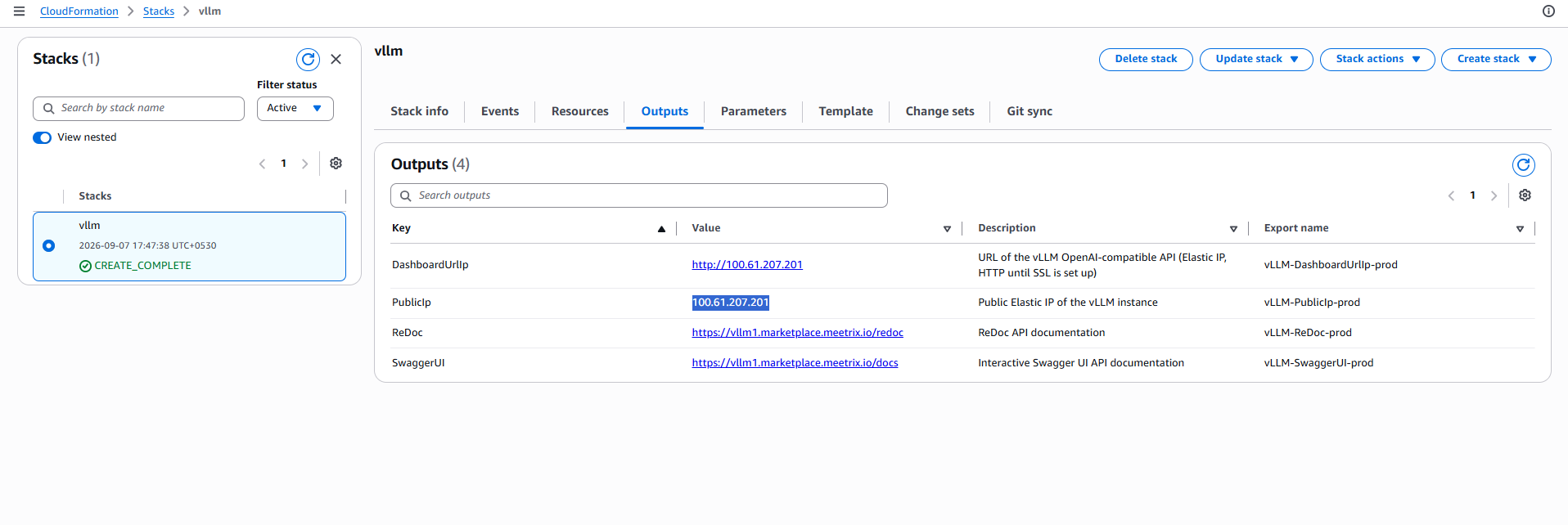Image resolution: width=1568 pixels, height=525 pixels.
Task: Click the DashboardUrlIp key cell
Action: [430, 265]
